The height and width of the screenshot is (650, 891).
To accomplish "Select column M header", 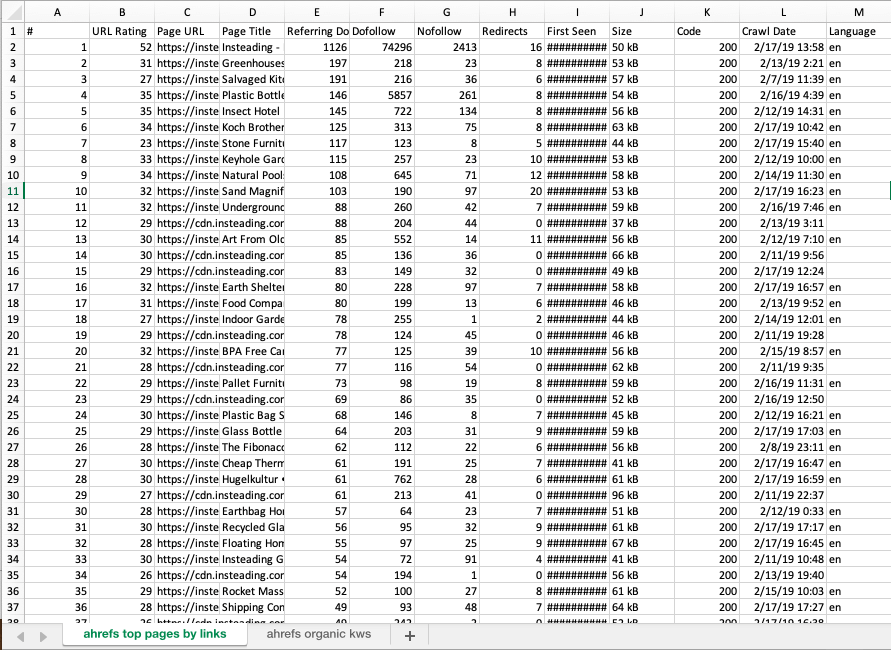I will pos(859,12).
